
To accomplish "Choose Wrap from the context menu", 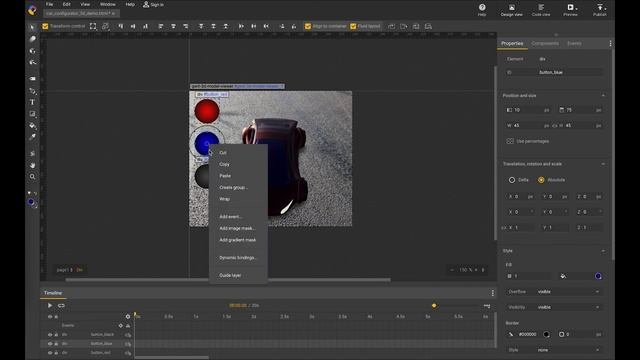I will click(224, 199).
